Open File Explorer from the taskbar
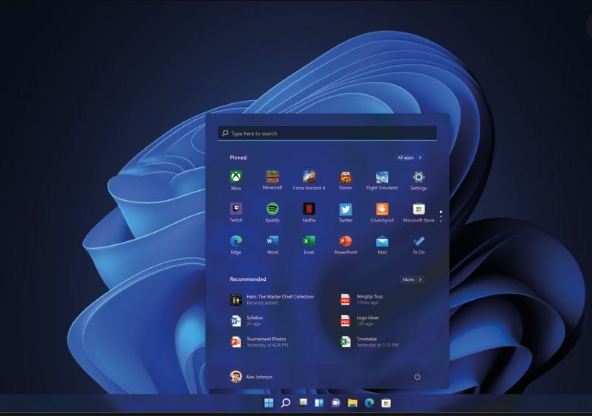 tap(353, 403)
